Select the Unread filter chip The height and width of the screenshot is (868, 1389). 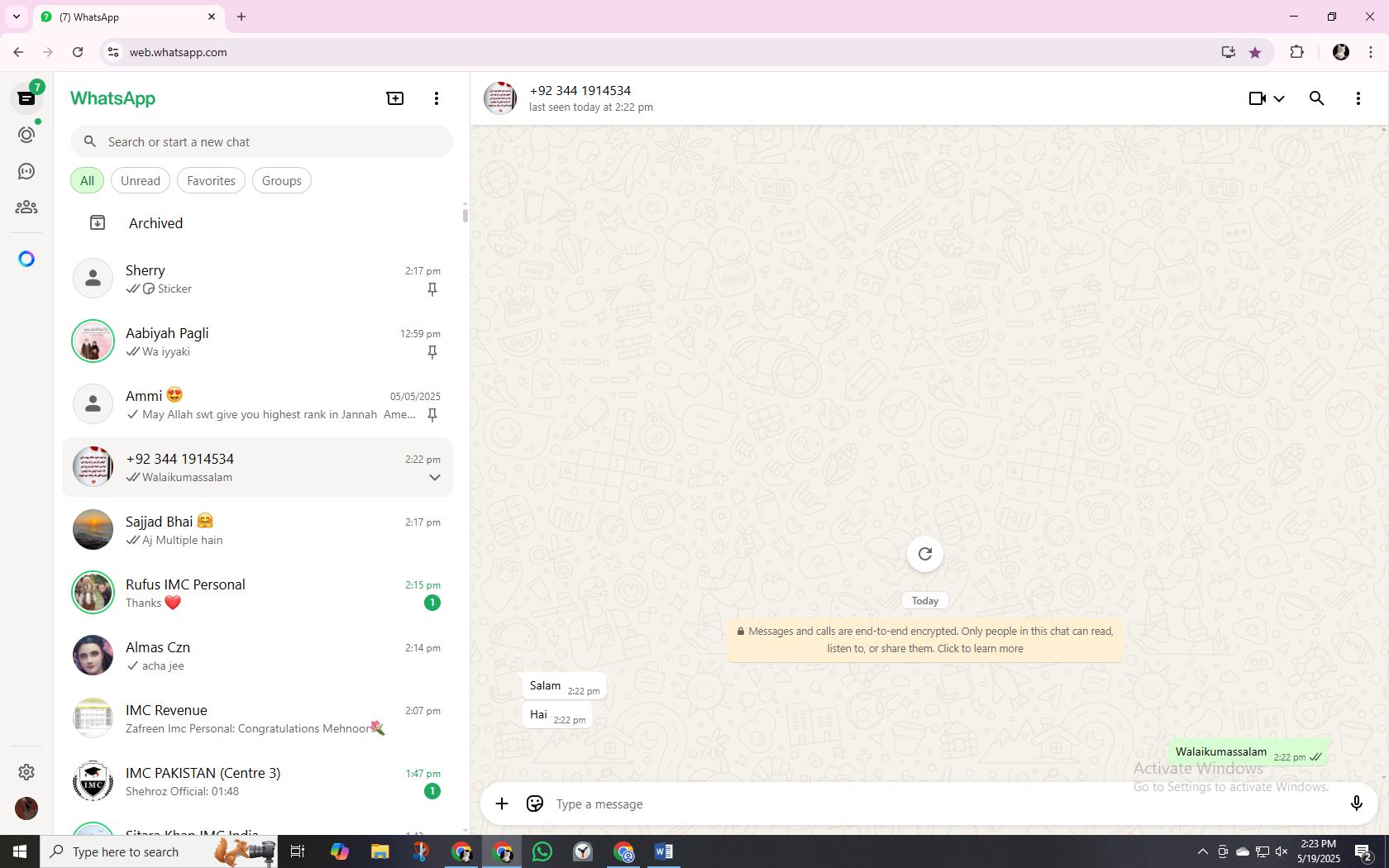pos(141,180)
